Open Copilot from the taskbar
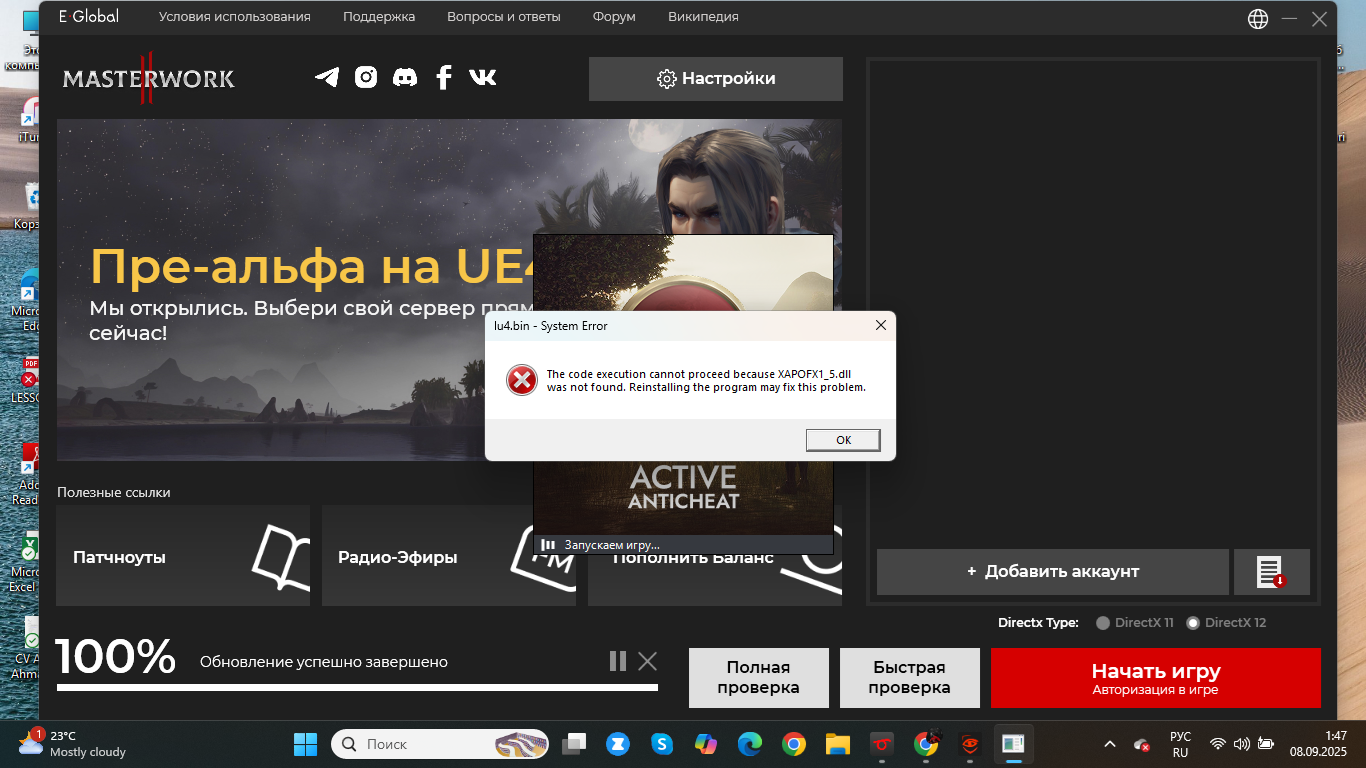 pyautogui.click(x=706, y=744)
